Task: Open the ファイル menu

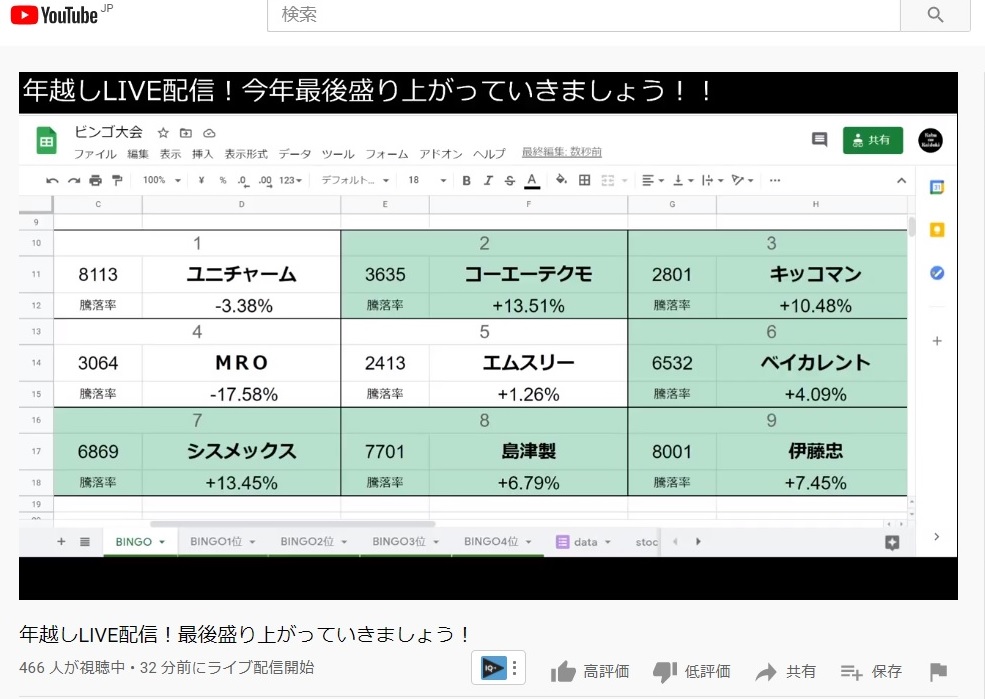Action: 95,154
